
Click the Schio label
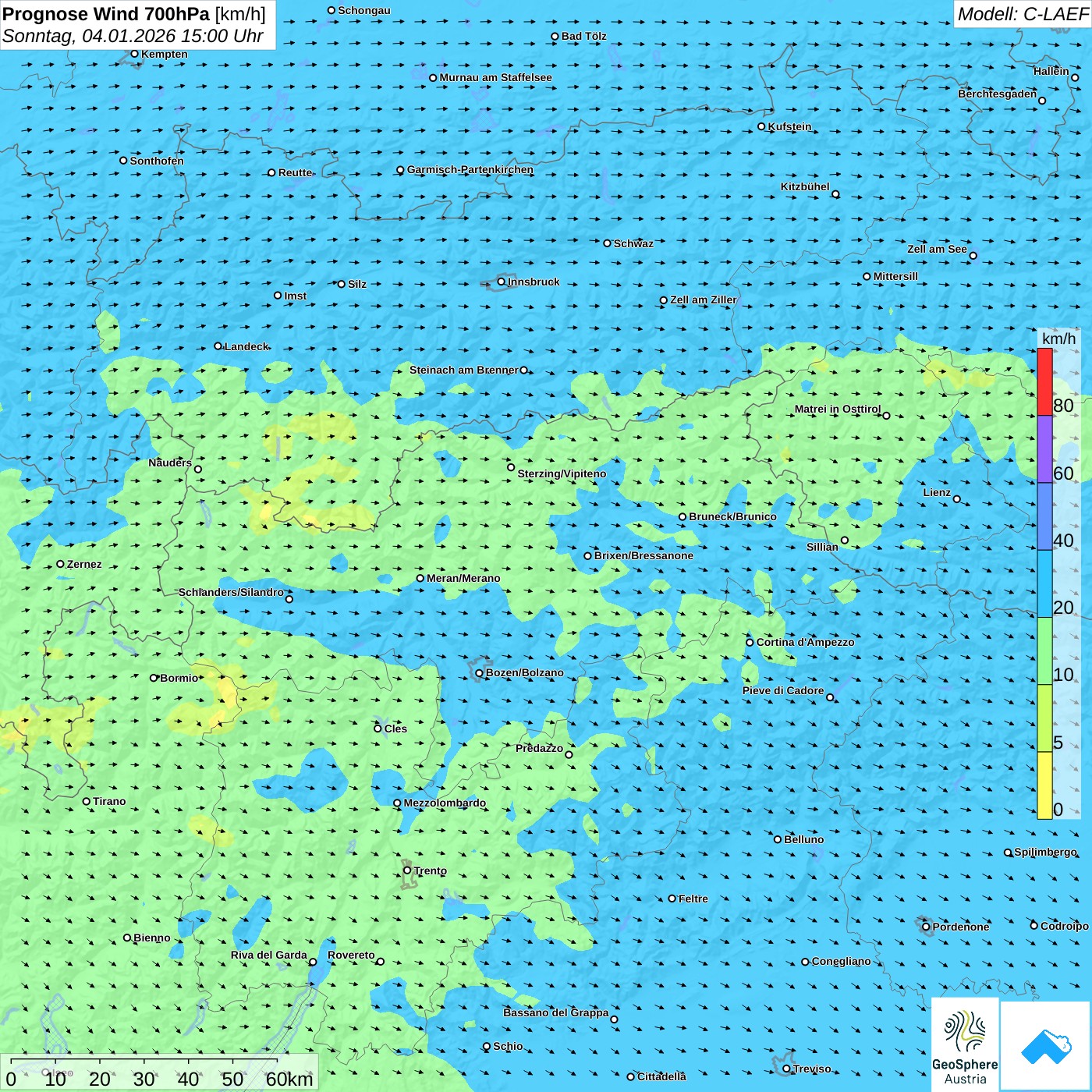coord(508,1046)
